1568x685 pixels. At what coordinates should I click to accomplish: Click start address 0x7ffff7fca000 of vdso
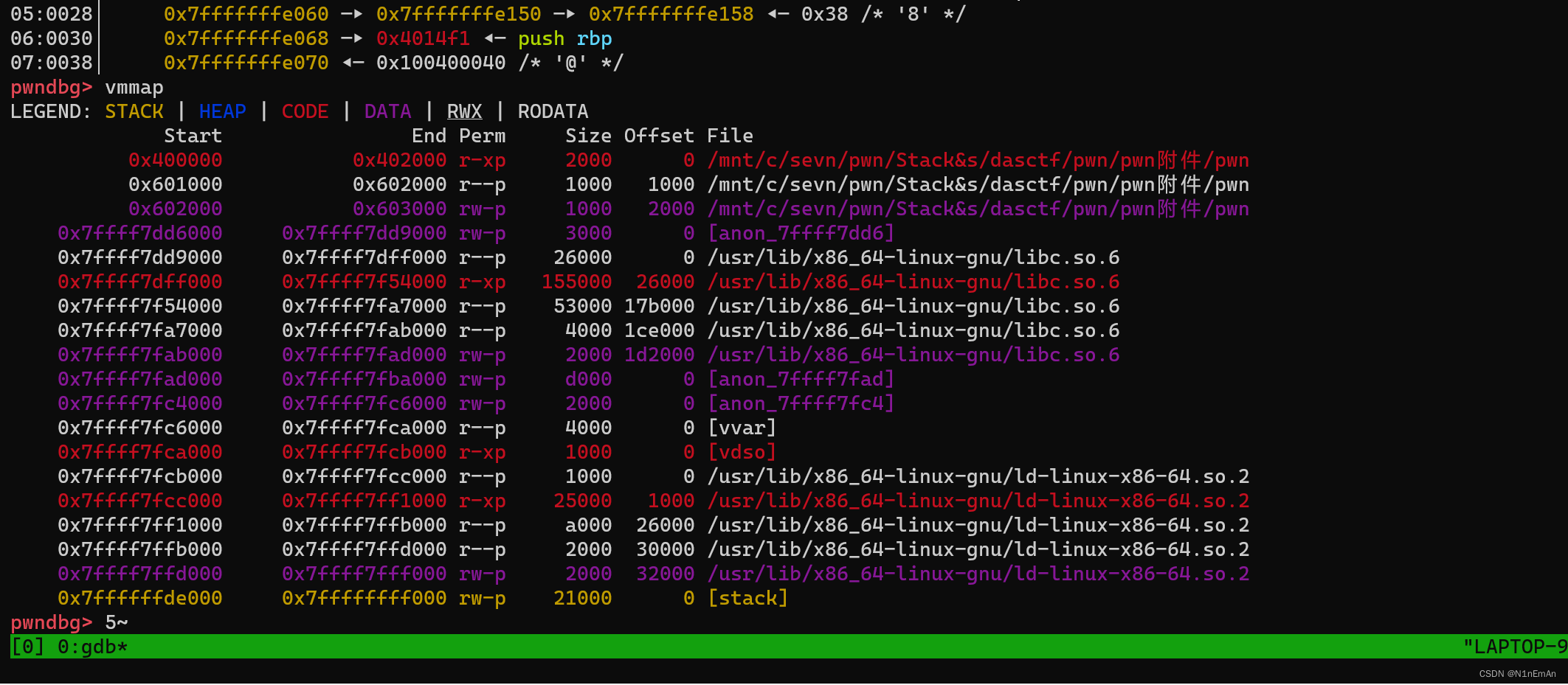[140, 452]
